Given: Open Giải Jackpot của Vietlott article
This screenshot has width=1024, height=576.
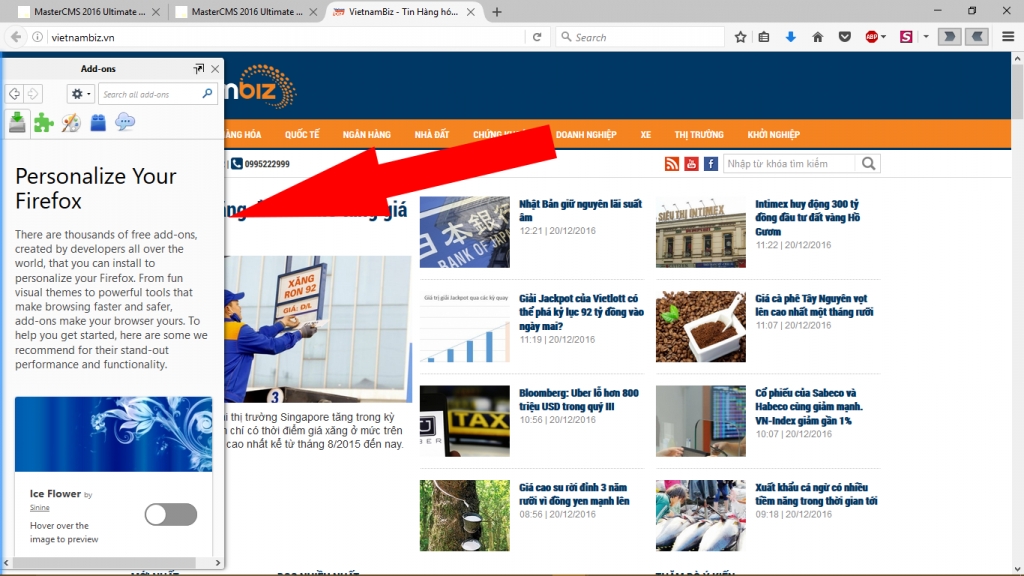Looking at the screenshot, I should [x=581, y=312].
